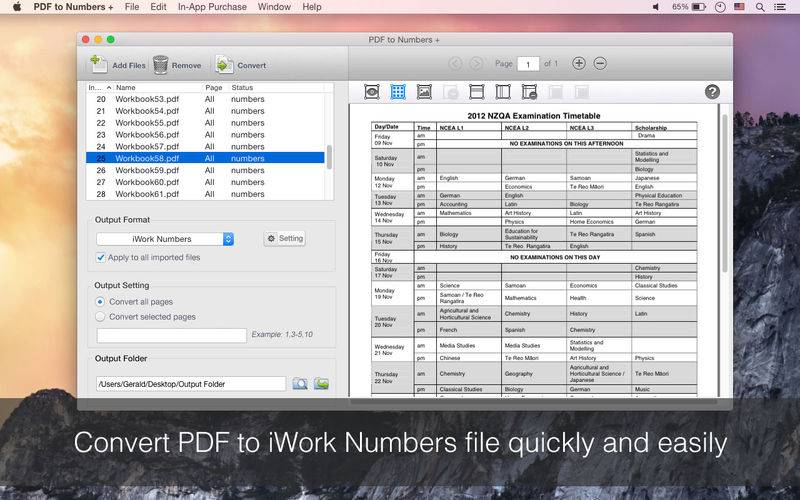Toggle Apply to all imported files checkbox
The width and height of the screenshot is (800, 500).
point(101,258)
